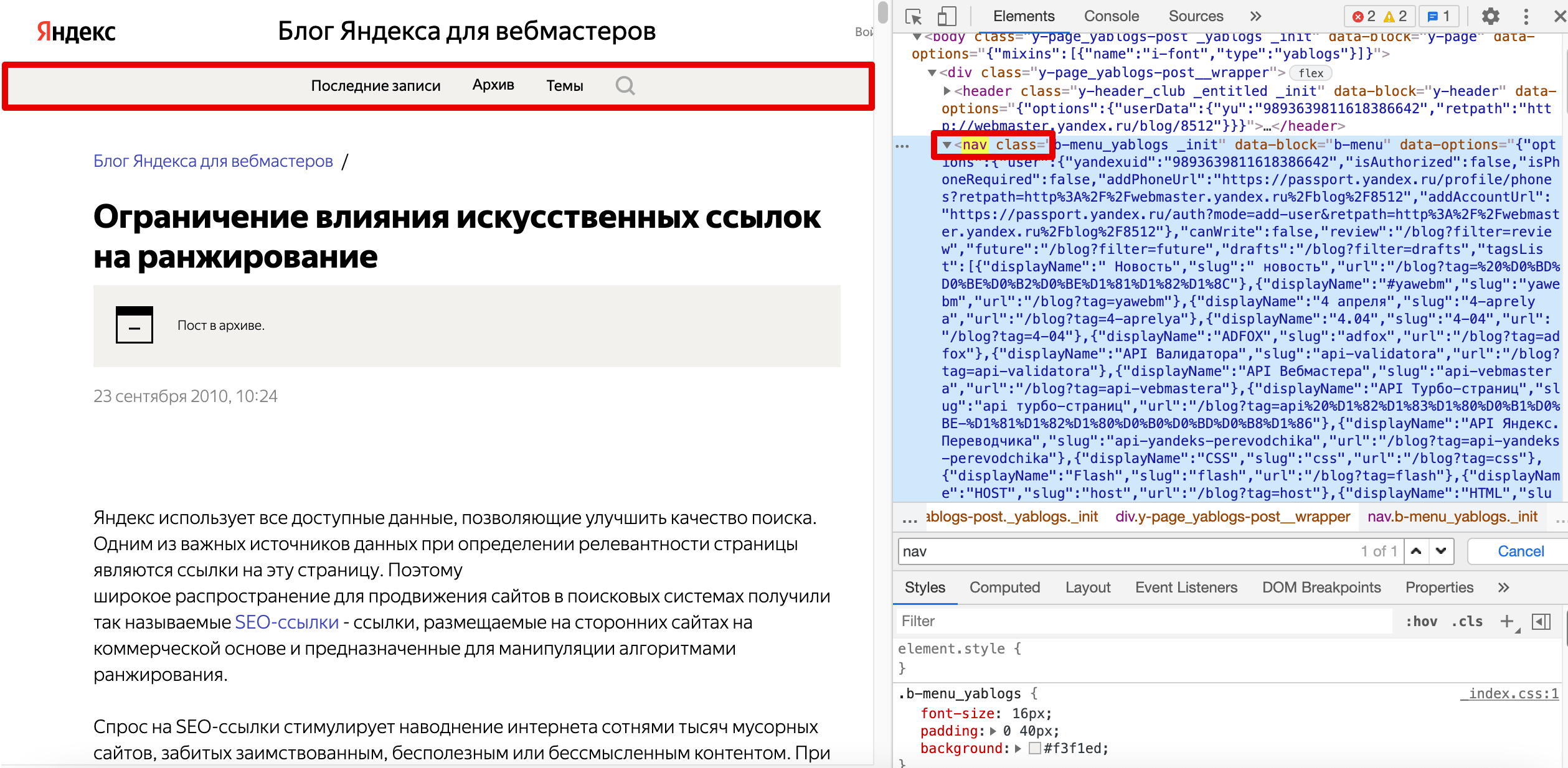Open DevTools settings gear
Image resolution: width=1568 pixels, height=768 pixels.
pyautogui.click(x=1490, y=16)
